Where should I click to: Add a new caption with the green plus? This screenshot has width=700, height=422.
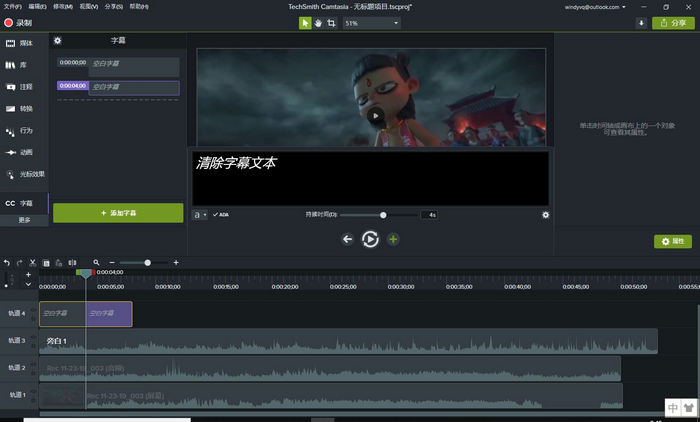(x=393, y=239)
